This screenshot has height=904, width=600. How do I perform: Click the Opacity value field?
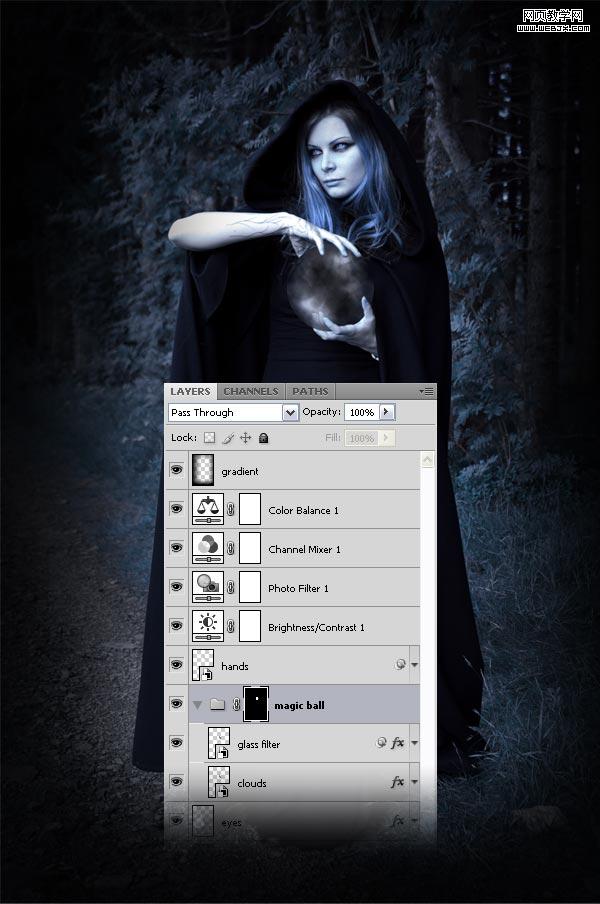[x=361, y=412]
